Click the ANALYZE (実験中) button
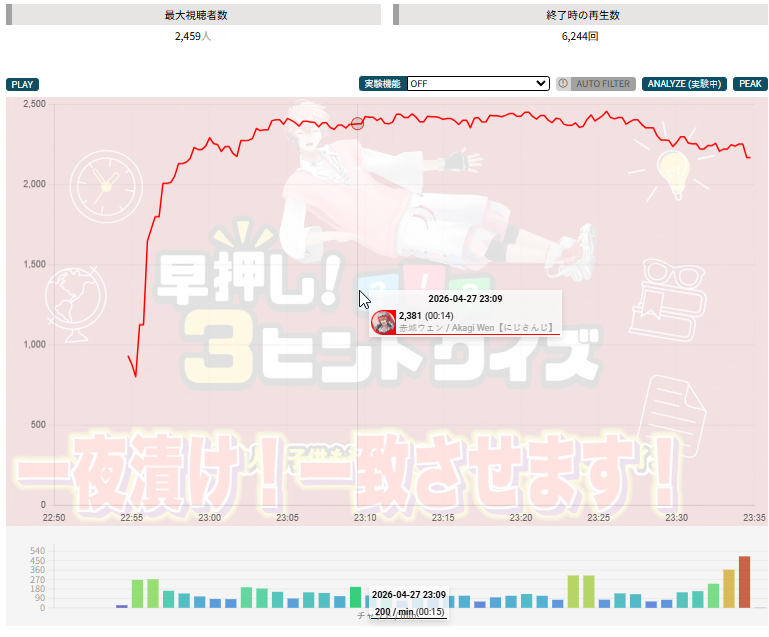Screen dimensions: 769x637 pyautogui.click(x=684, y=84)
